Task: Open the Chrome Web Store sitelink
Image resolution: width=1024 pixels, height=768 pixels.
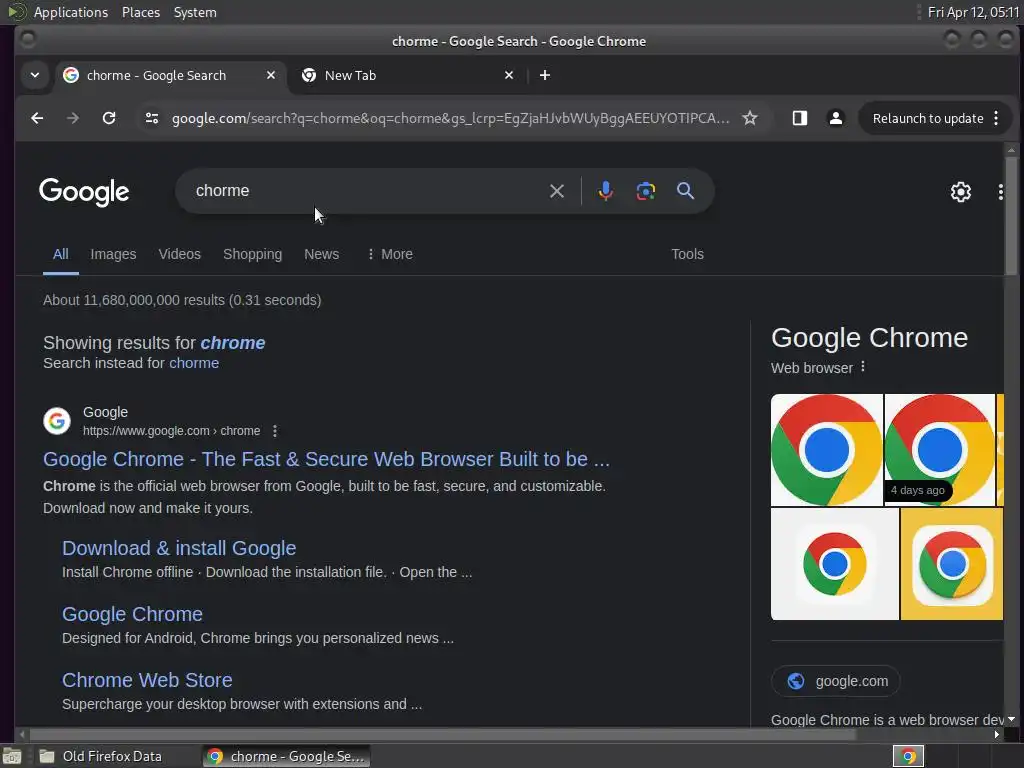Action: click(147, 680)
